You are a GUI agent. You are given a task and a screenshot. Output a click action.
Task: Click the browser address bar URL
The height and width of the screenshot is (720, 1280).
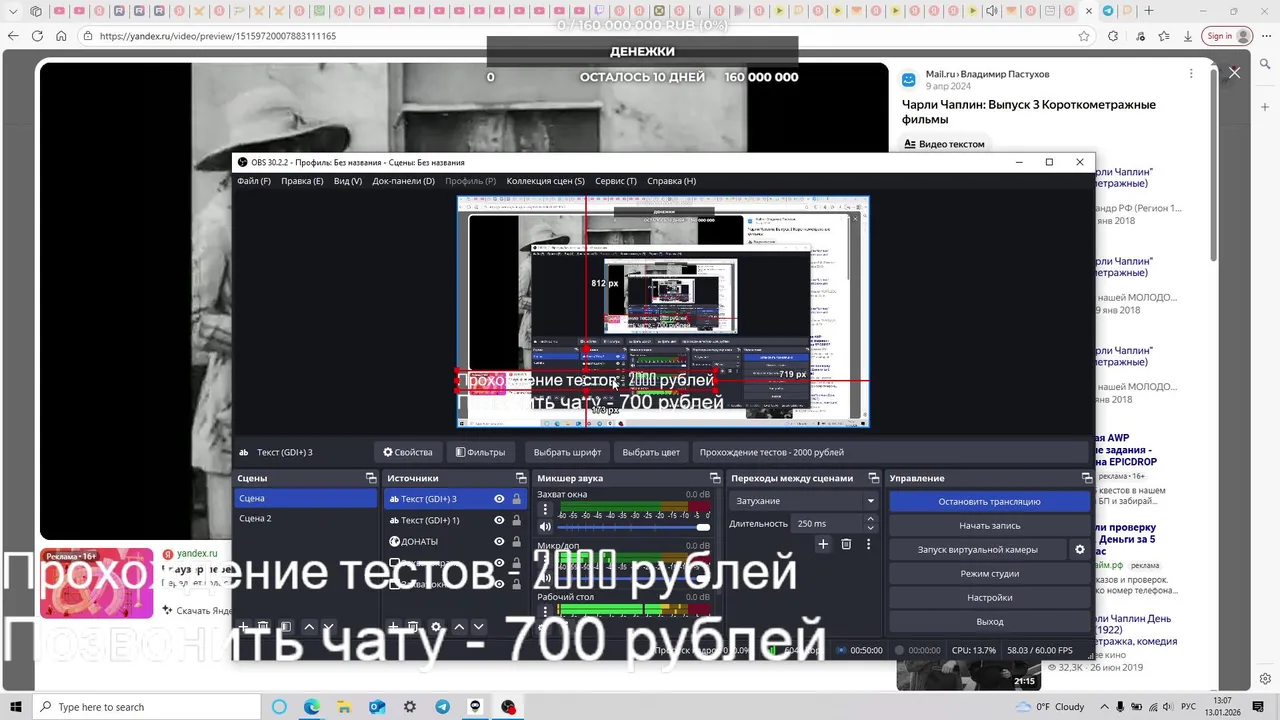pos(218,36)
